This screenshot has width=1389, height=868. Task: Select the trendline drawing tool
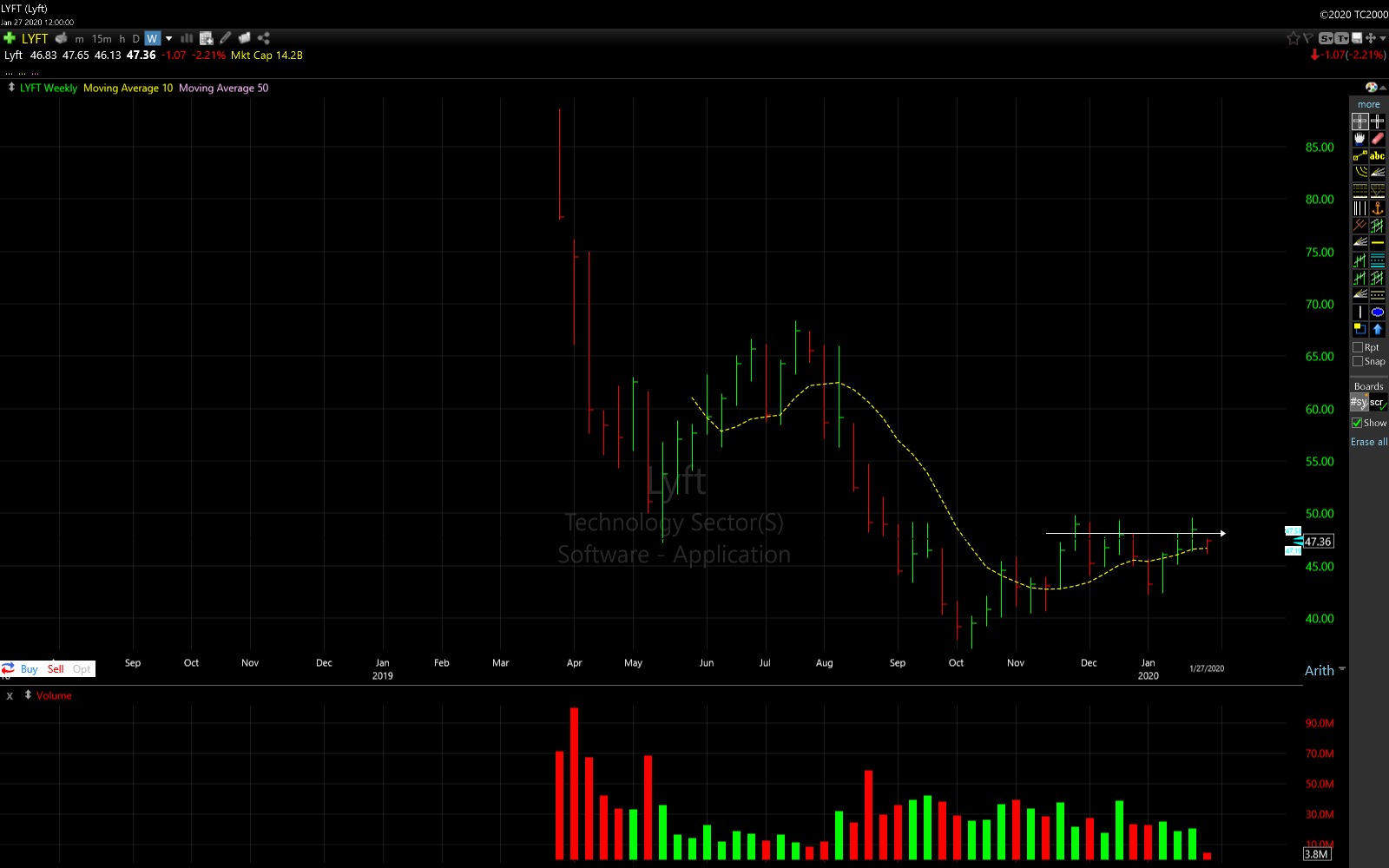click(x=1359, y=155)
